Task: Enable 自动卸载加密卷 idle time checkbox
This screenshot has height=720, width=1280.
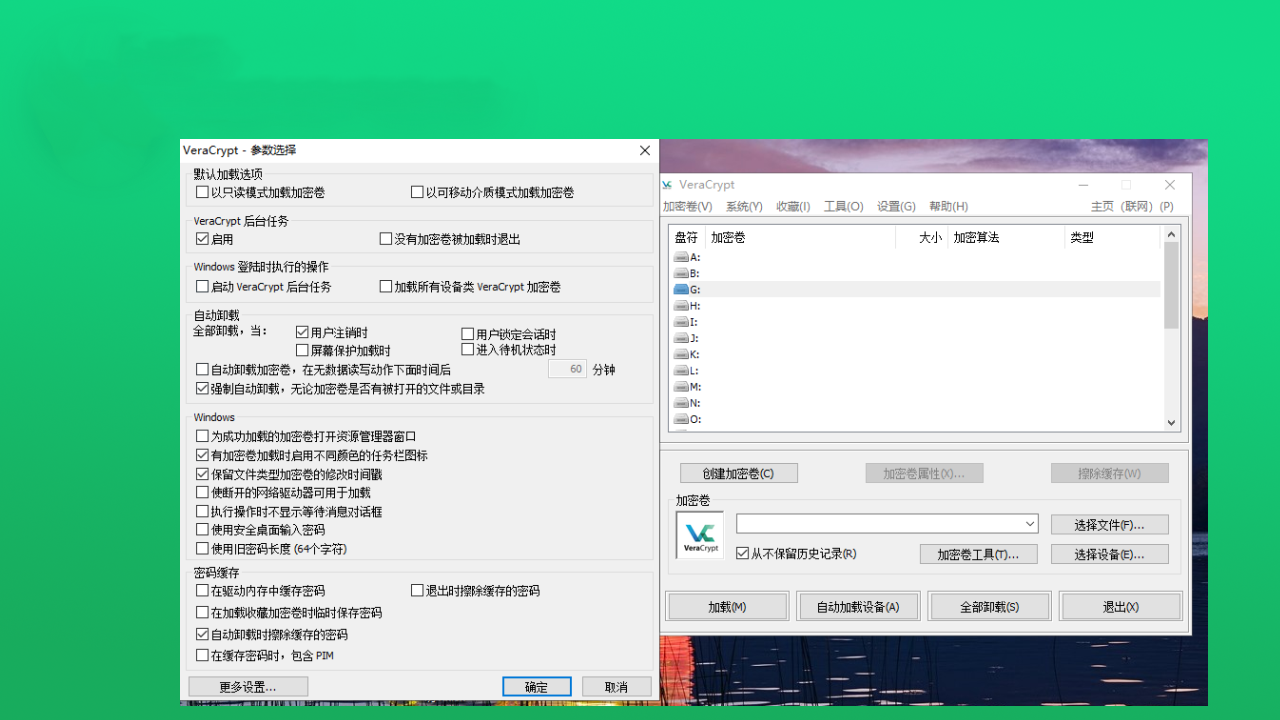Action: pos(203,369)
